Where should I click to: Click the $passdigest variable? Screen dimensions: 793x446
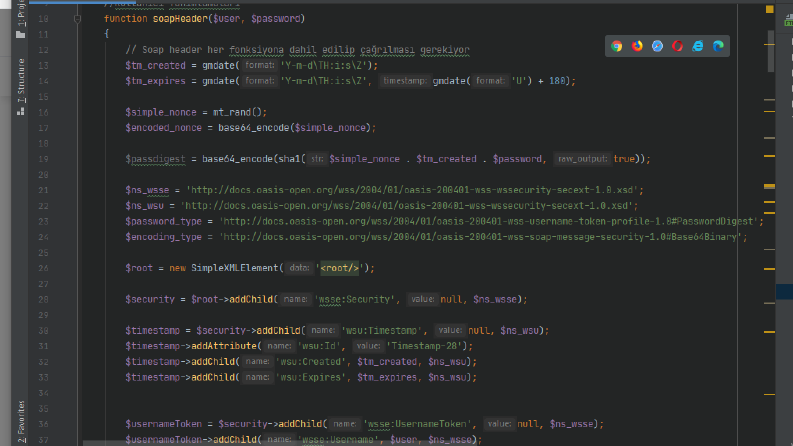click(x=155, y=159)
